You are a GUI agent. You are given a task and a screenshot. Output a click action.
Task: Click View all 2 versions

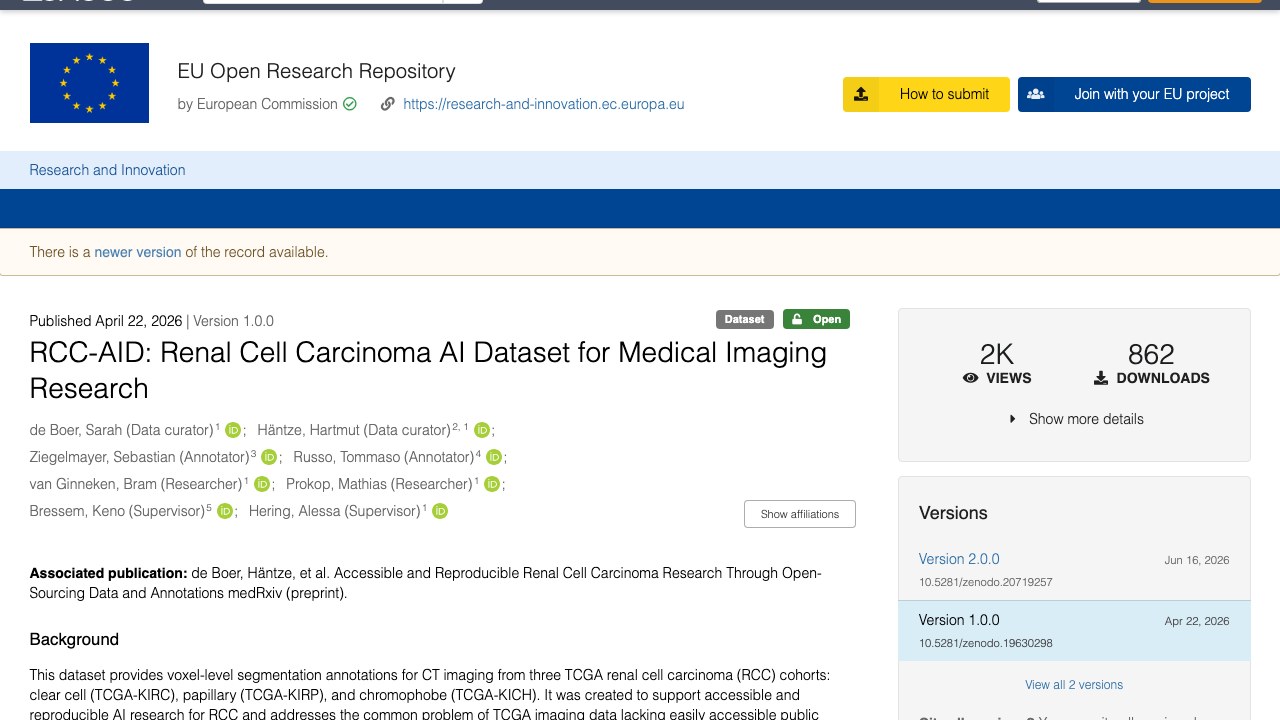click(x=1074, y=685)
